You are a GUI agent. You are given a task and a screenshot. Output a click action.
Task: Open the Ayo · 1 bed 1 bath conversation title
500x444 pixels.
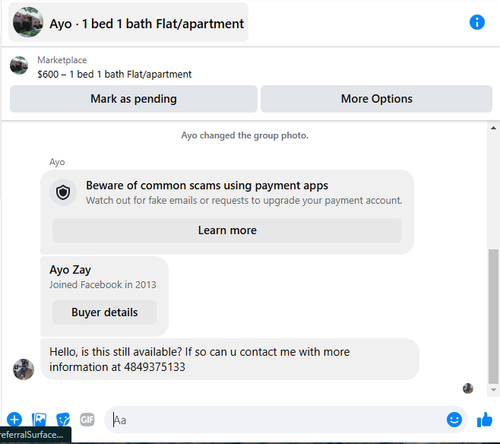[x=146, y=24]
